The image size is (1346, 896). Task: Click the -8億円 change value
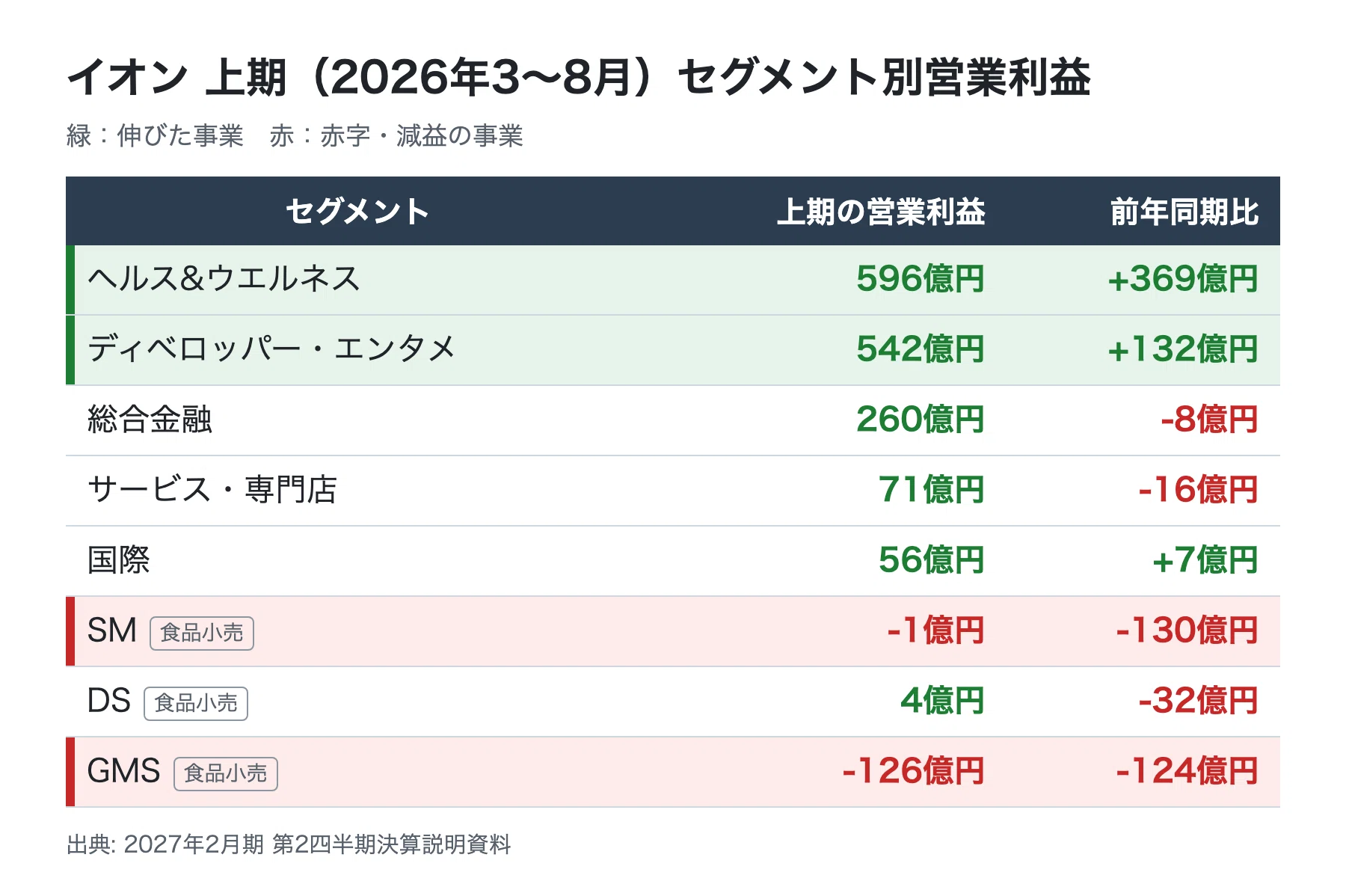[1209, 420]
